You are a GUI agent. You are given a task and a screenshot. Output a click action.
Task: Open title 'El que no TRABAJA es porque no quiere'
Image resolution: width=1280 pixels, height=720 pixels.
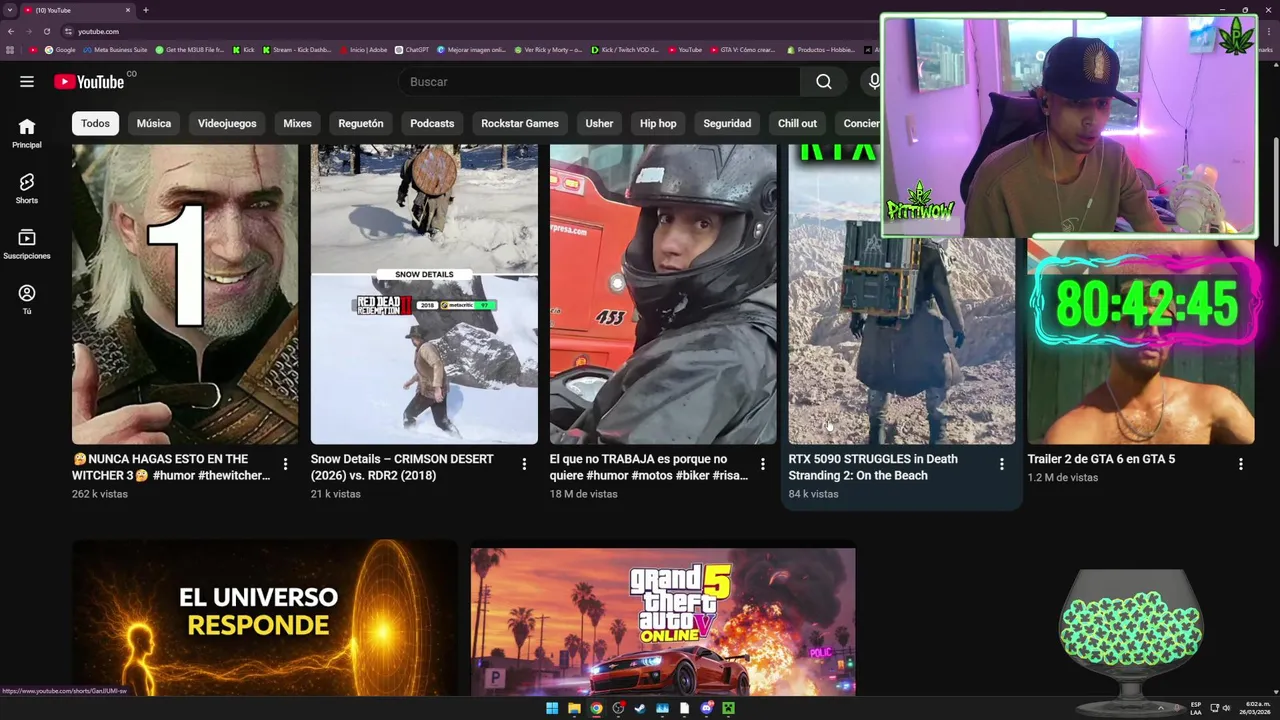(649, 467)
